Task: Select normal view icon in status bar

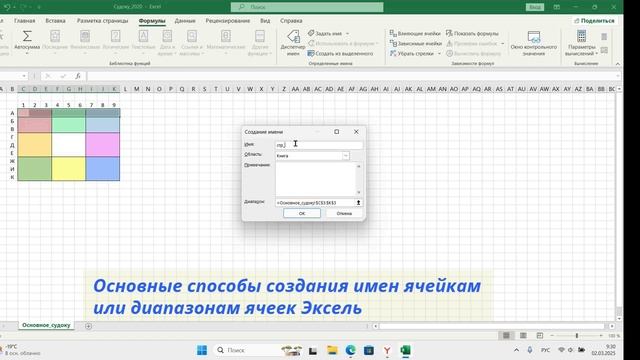Action: pos(506,336)
